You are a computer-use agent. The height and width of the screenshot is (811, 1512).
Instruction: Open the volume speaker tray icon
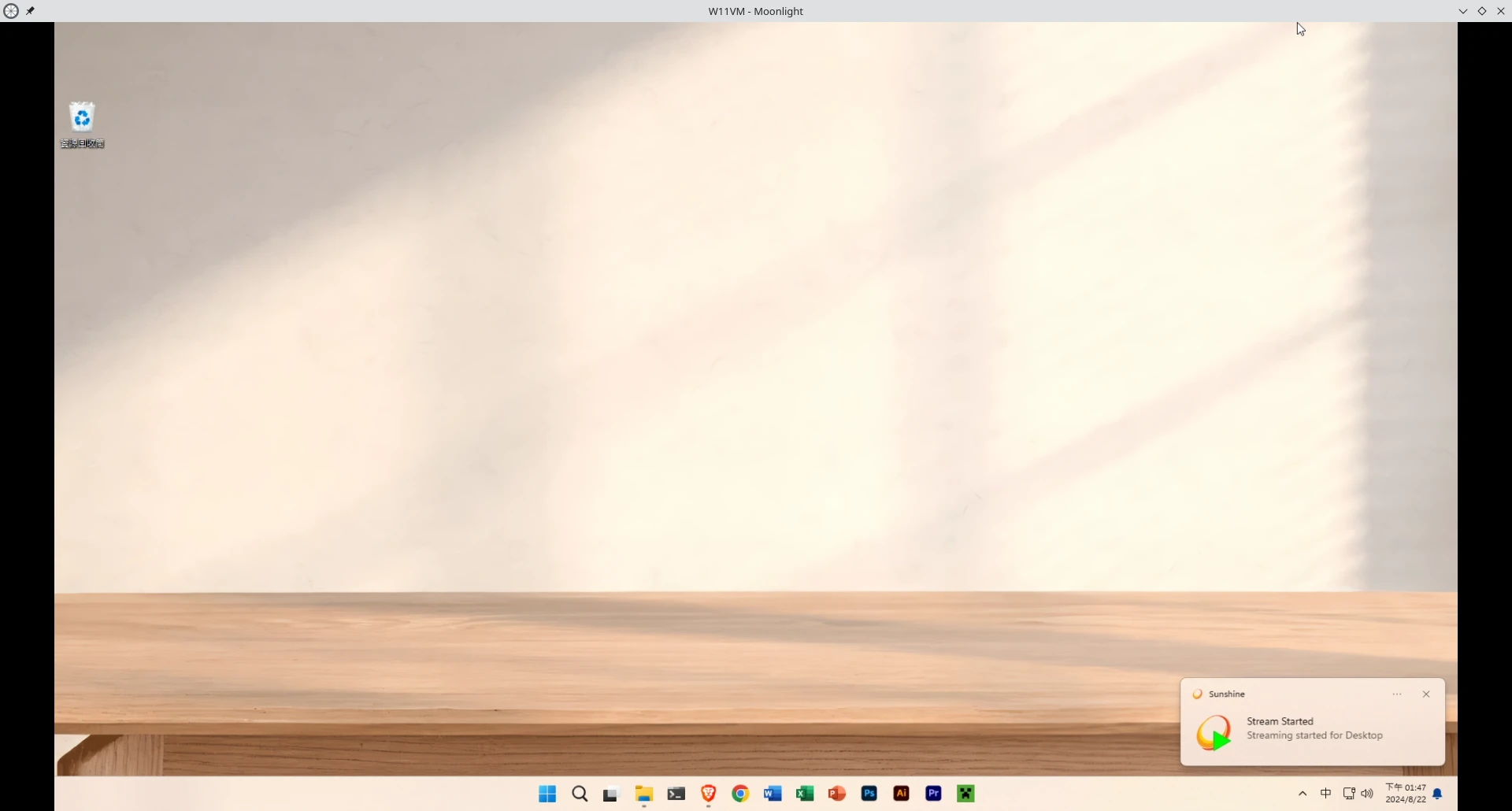[x=1367, y=794]
